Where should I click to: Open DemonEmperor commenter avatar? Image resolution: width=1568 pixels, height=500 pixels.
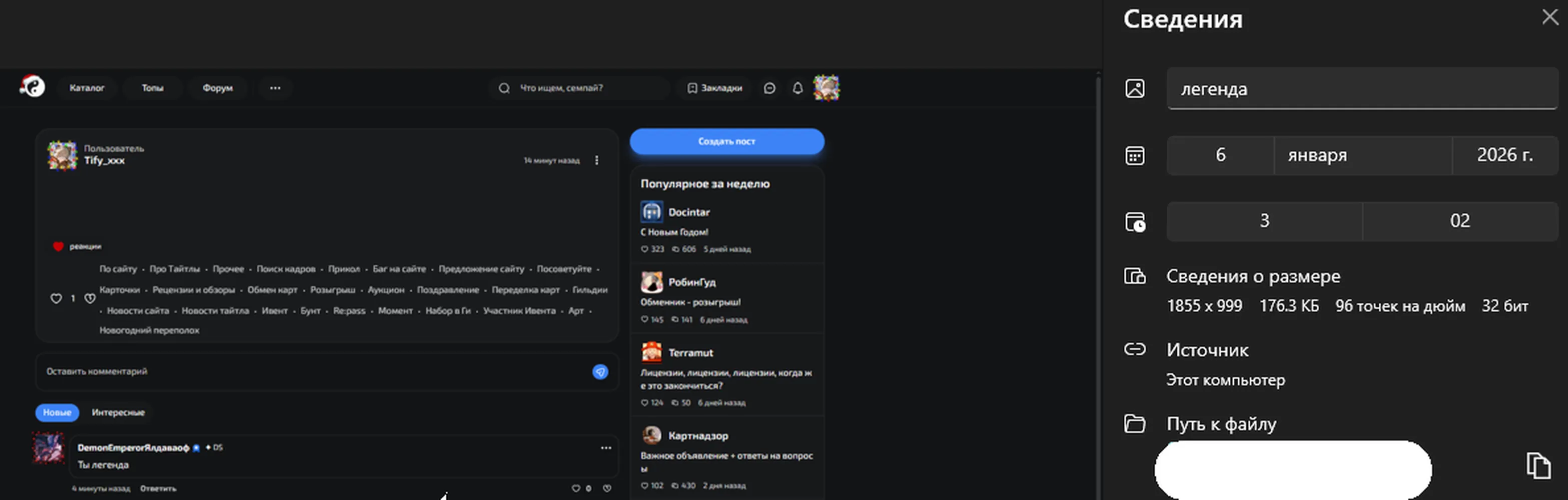[x=48, y=448]
